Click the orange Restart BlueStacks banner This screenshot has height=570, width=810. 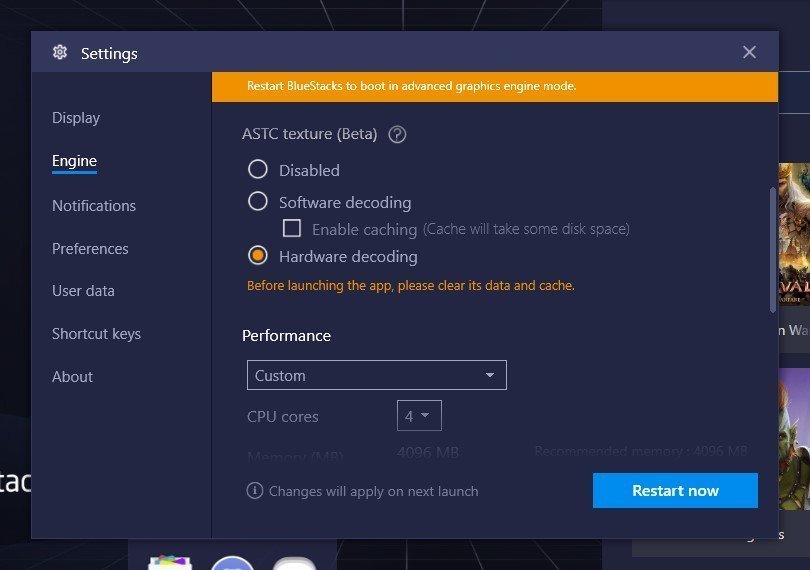point(495,86)
